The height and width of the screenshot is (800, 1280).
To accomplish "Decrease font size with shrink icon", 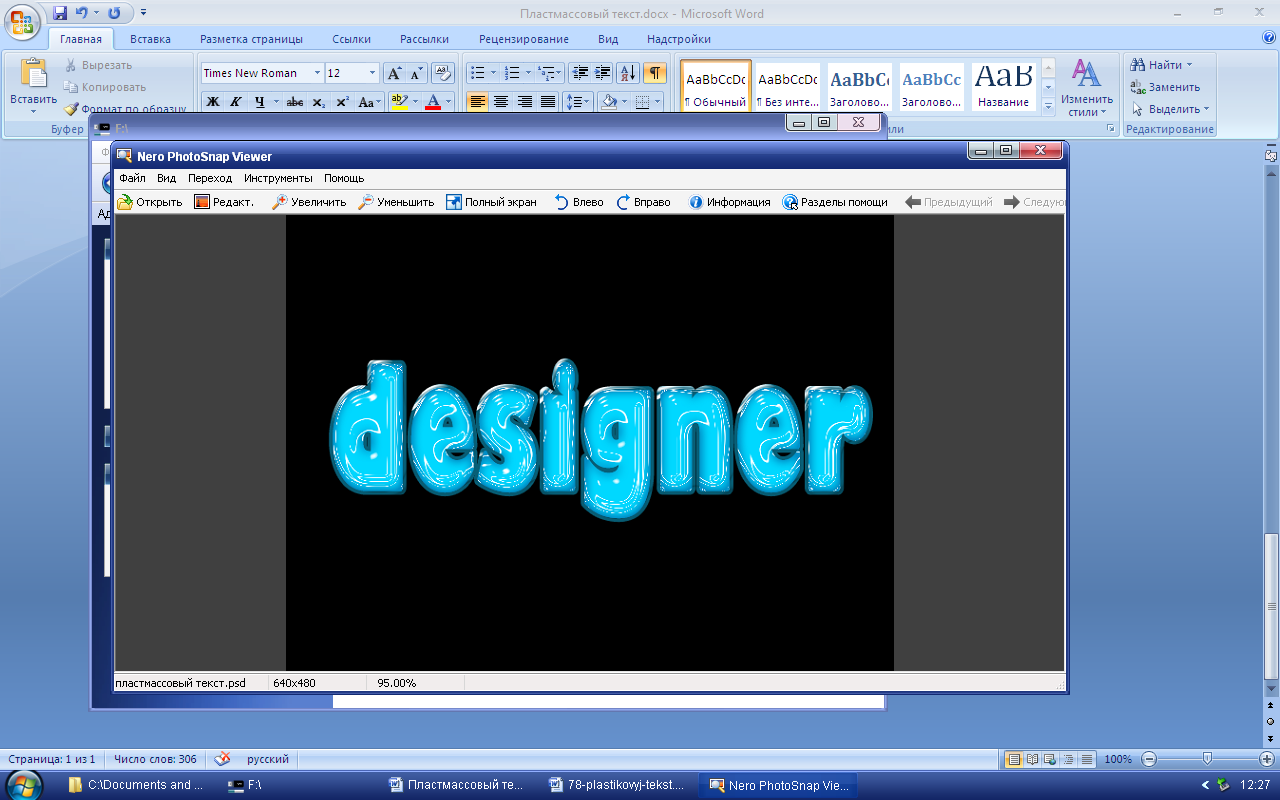I will click(417, 73).
